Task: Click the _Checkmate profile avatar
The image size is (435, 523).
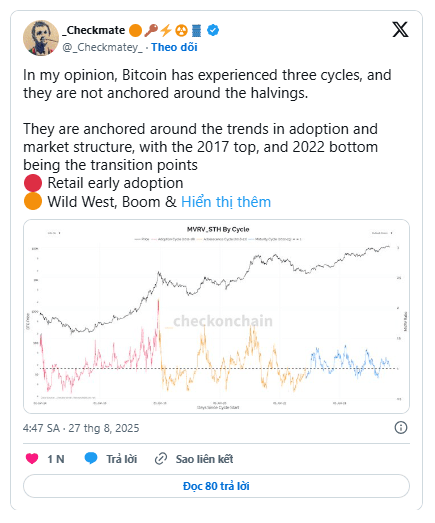Action: pos(41,38)
